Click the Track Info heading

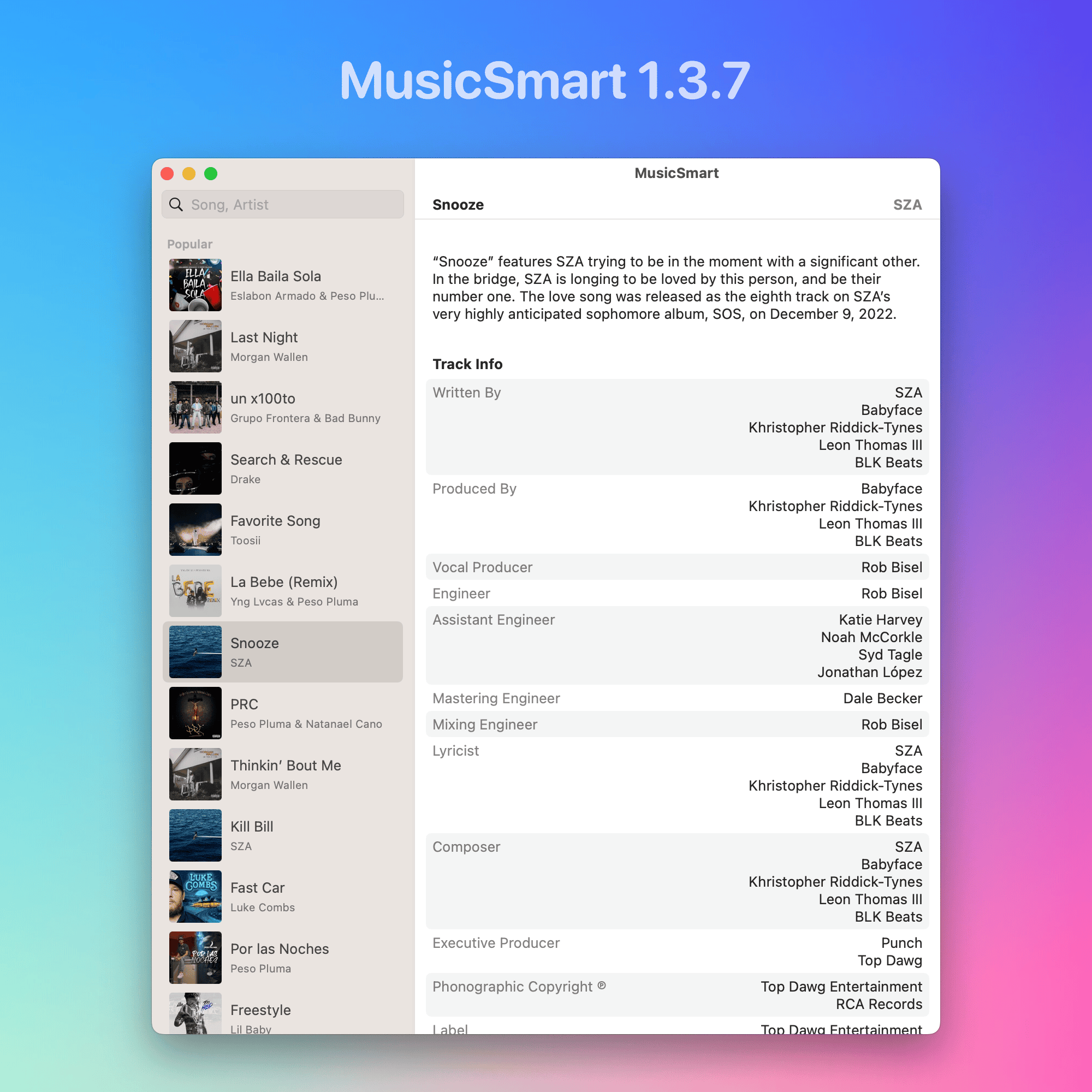[x=467, y=364]
